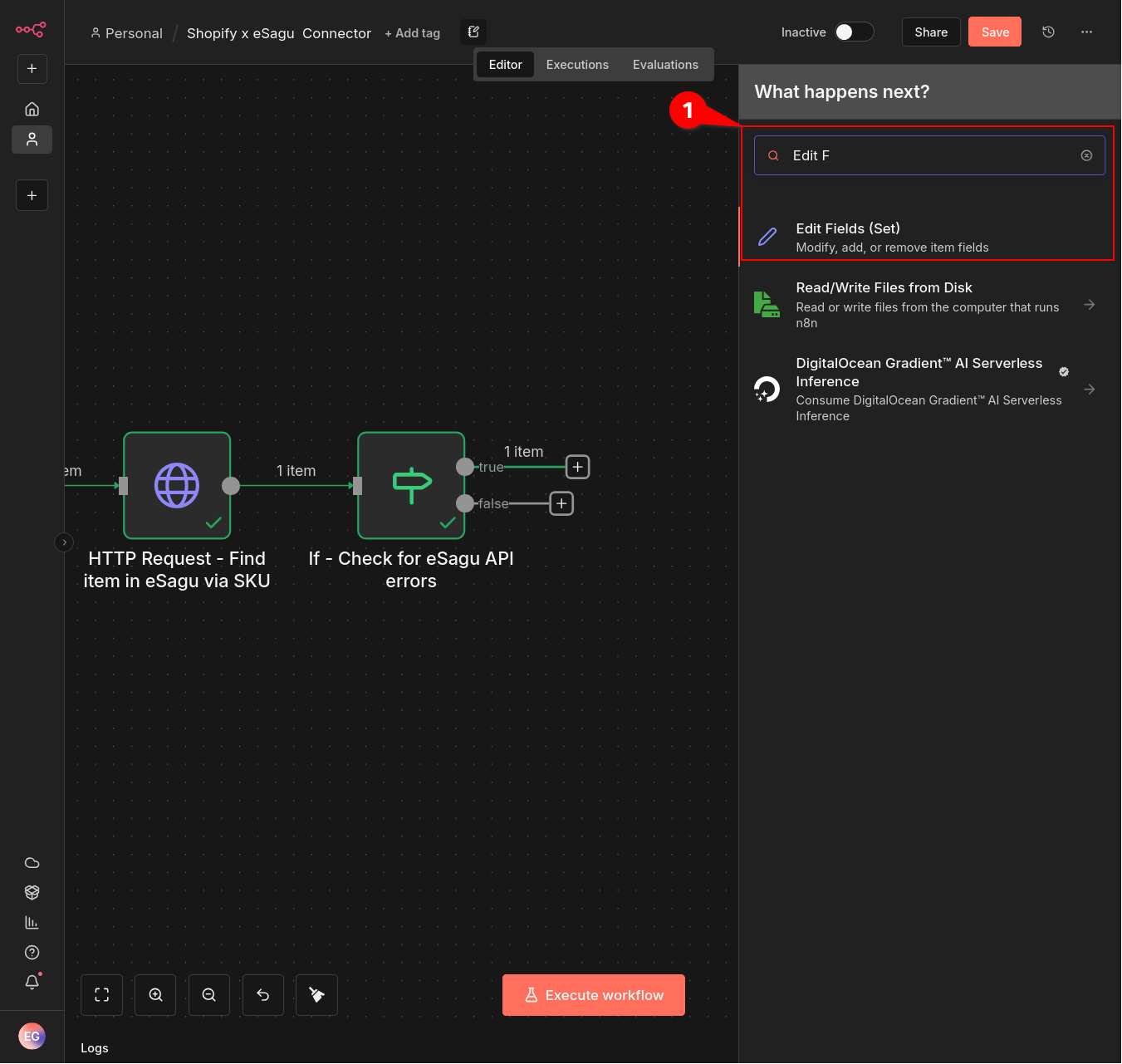Open workflow history clock icon
This screenshot has width=1122, height=1064.
[1049, 32]
